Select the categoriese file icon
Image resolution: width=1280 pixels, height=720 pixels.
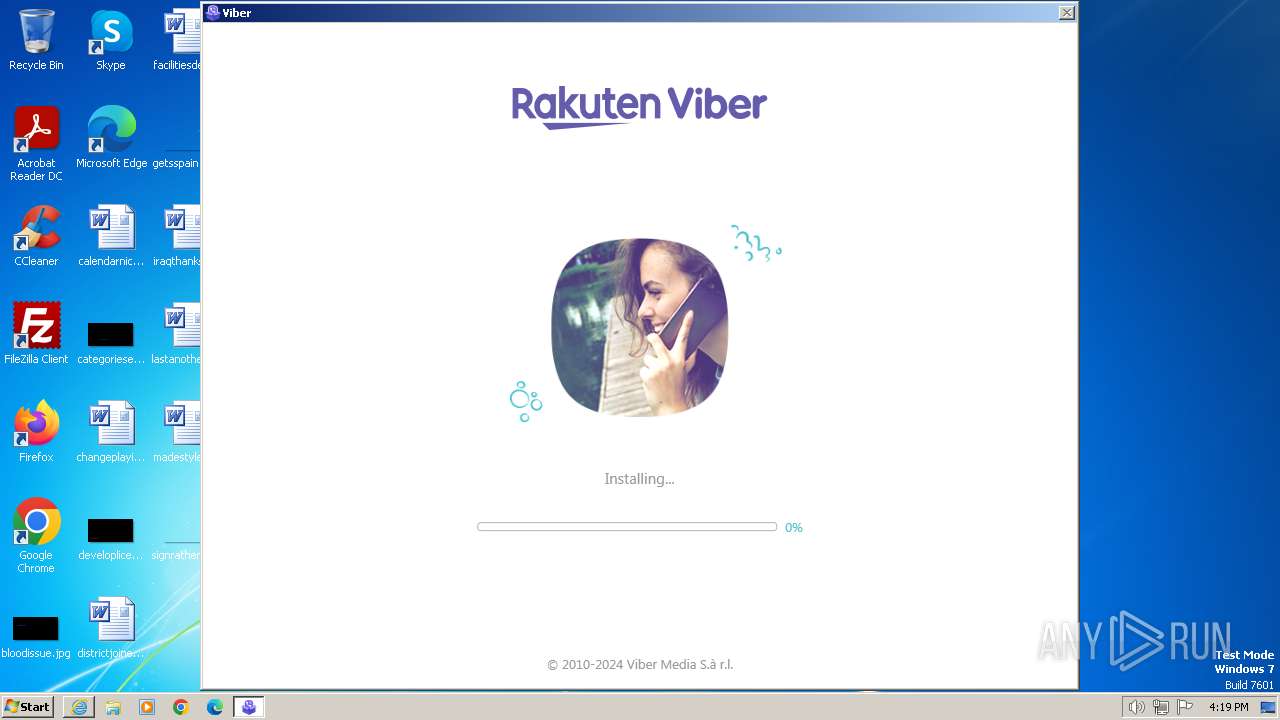(x=111, y=342)
